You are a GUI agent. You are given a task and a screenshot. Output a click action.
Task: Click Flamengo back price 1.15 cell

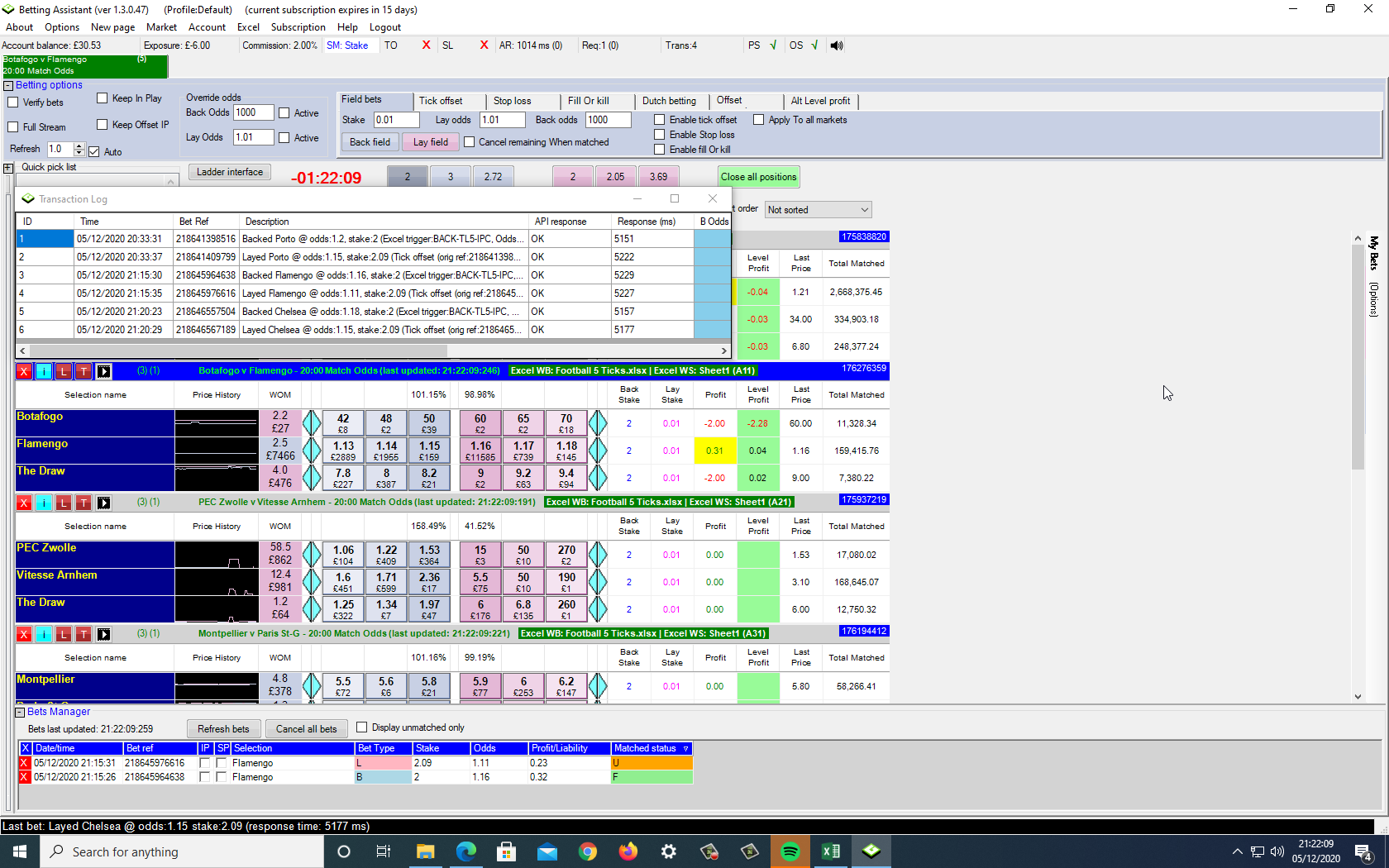(x=429, y=451)
